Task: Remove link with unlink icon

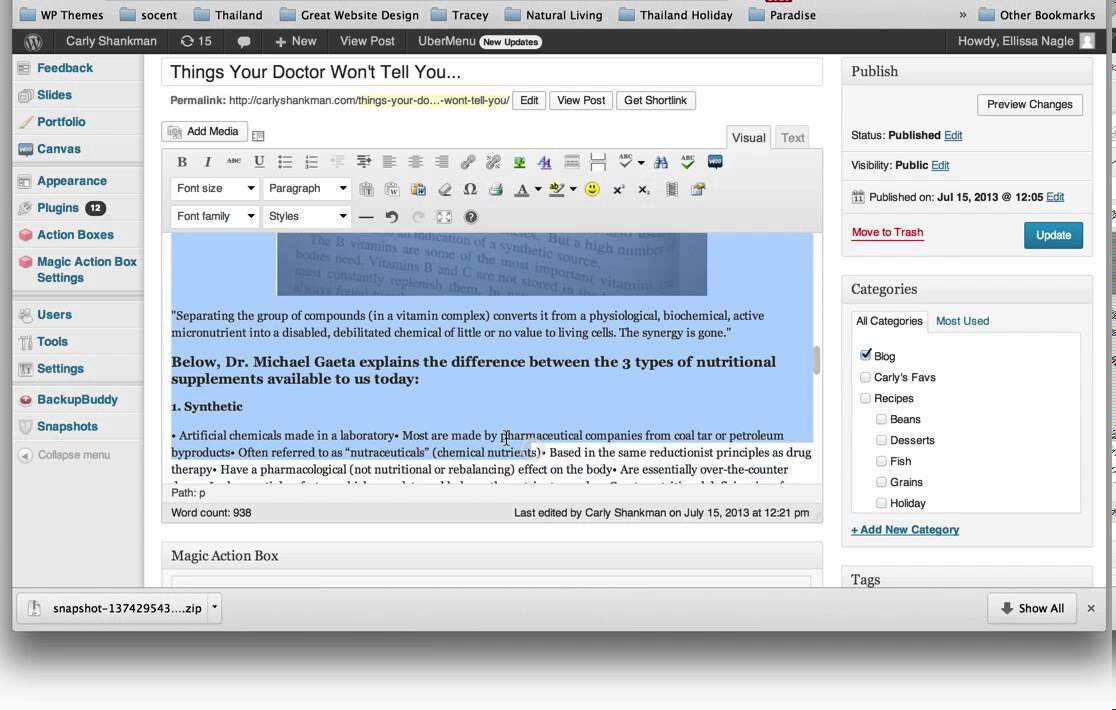Action: click(493, 162)
